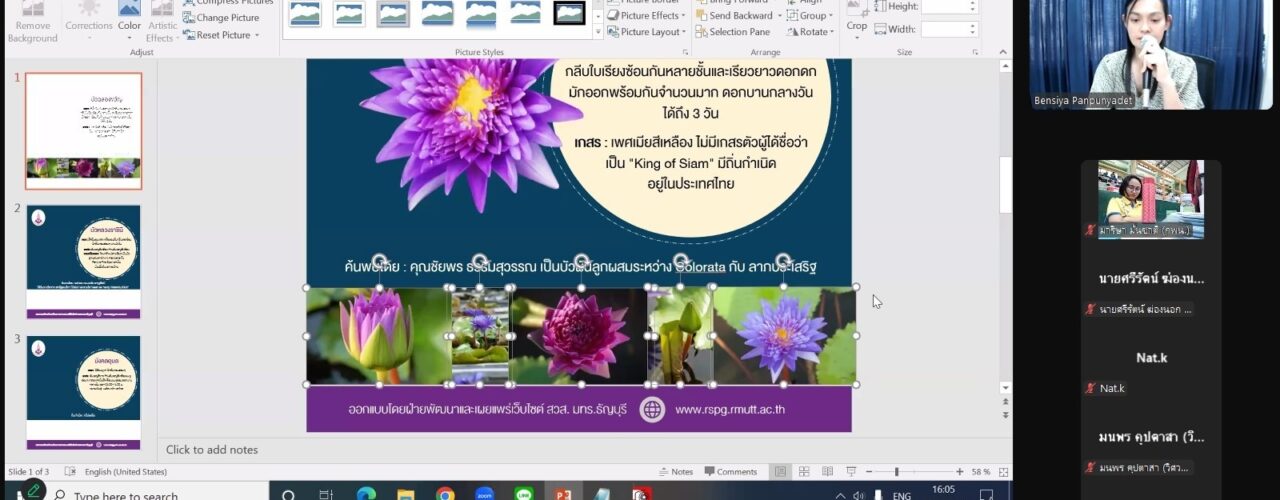This screenshot has width=1280, height=500.
Task: Expand the Reset Picture dropdown arrow
Action: coord(257,35)
